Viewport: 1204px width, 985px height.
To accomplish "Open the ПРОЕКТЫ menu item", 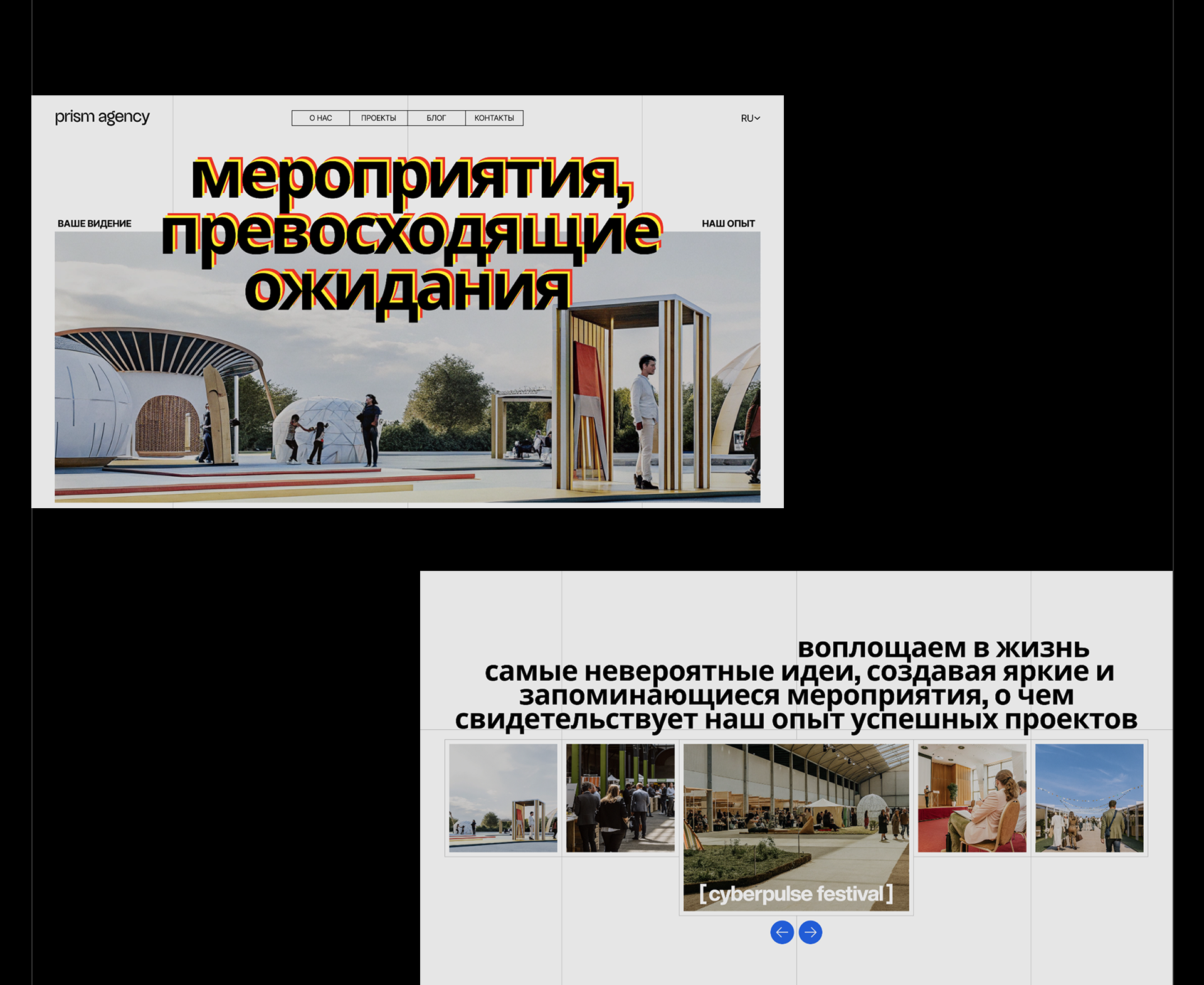I will tap(378, 118).
